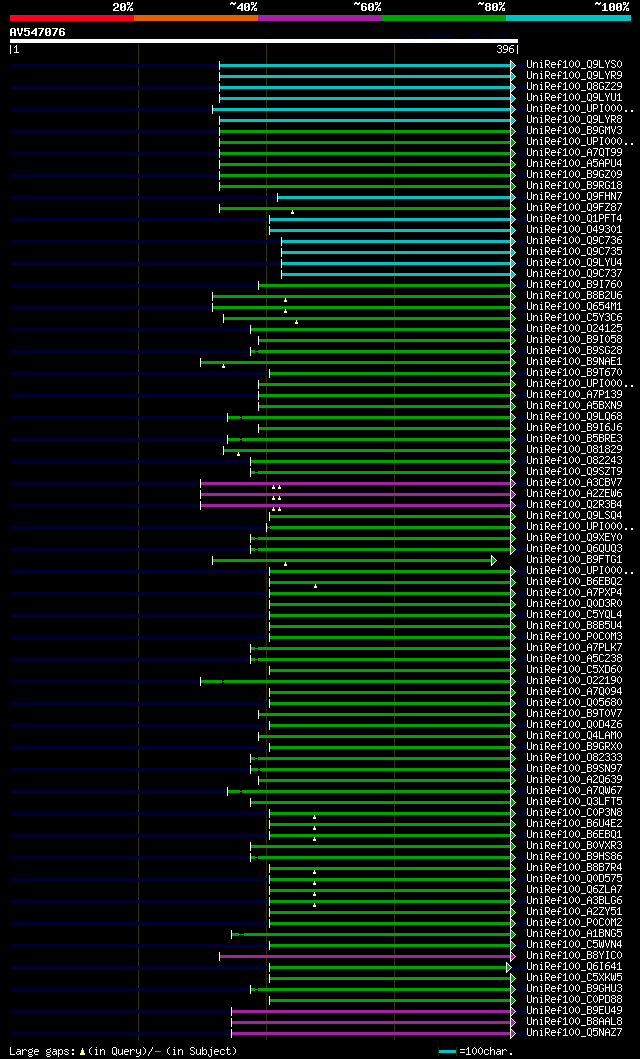Screen dimensions: 640x1059
Task: Click the AV547076 query name label
Action: (38, 32)
